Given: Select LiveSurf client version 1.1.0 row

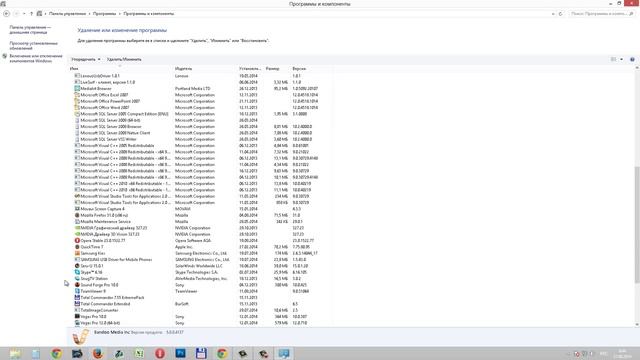Looking at the screenshot, I should pyautogui.click(x=199, y=82).
